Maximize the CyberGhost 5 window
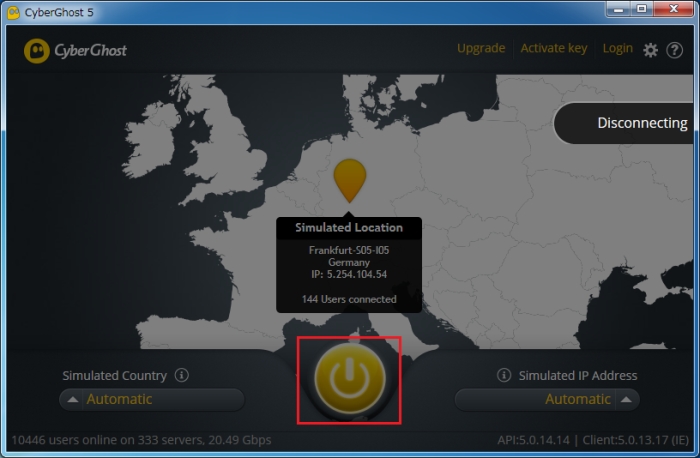Screen dimensions: 700x458 pos(642,9)
